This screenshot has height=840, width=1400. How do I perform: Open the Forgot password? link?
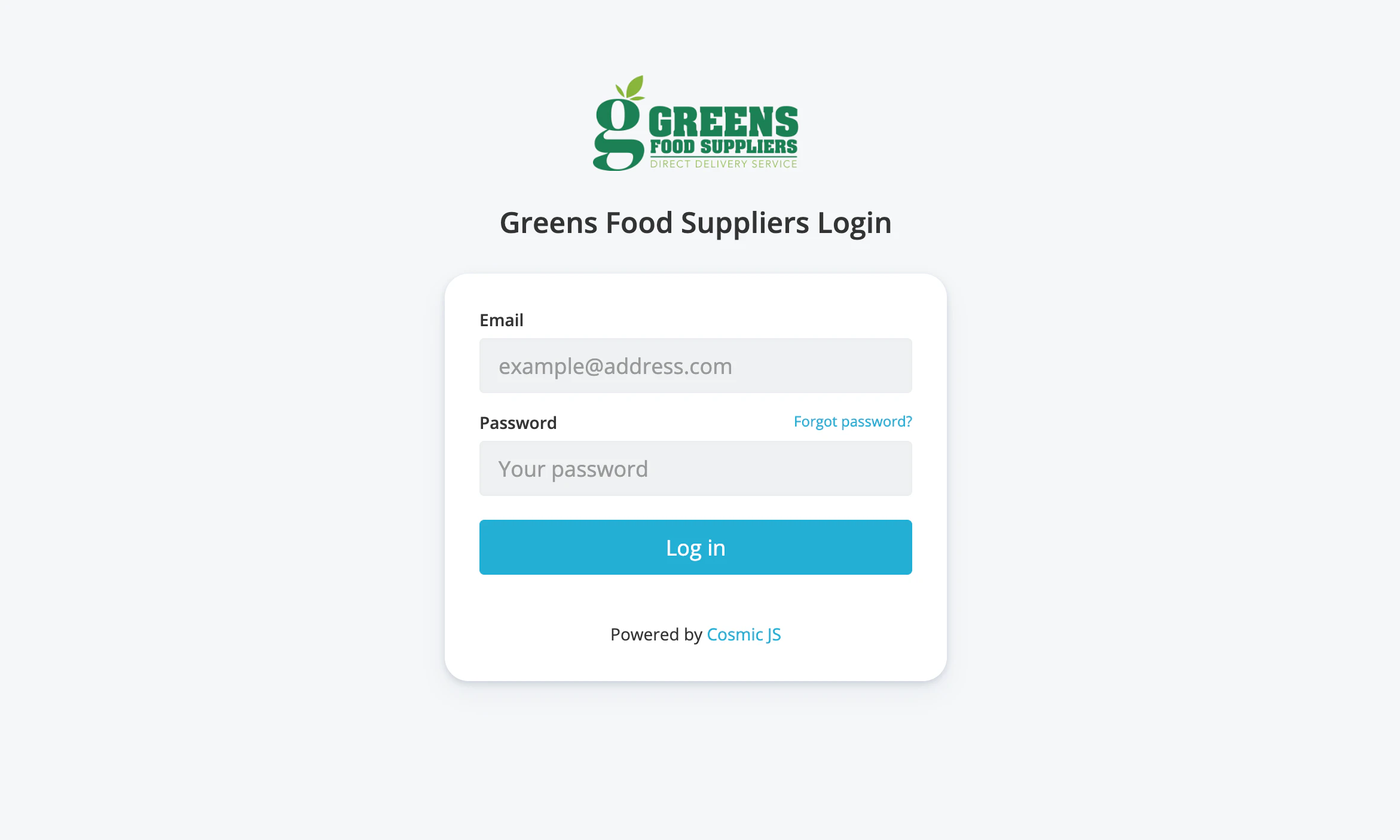852,422
